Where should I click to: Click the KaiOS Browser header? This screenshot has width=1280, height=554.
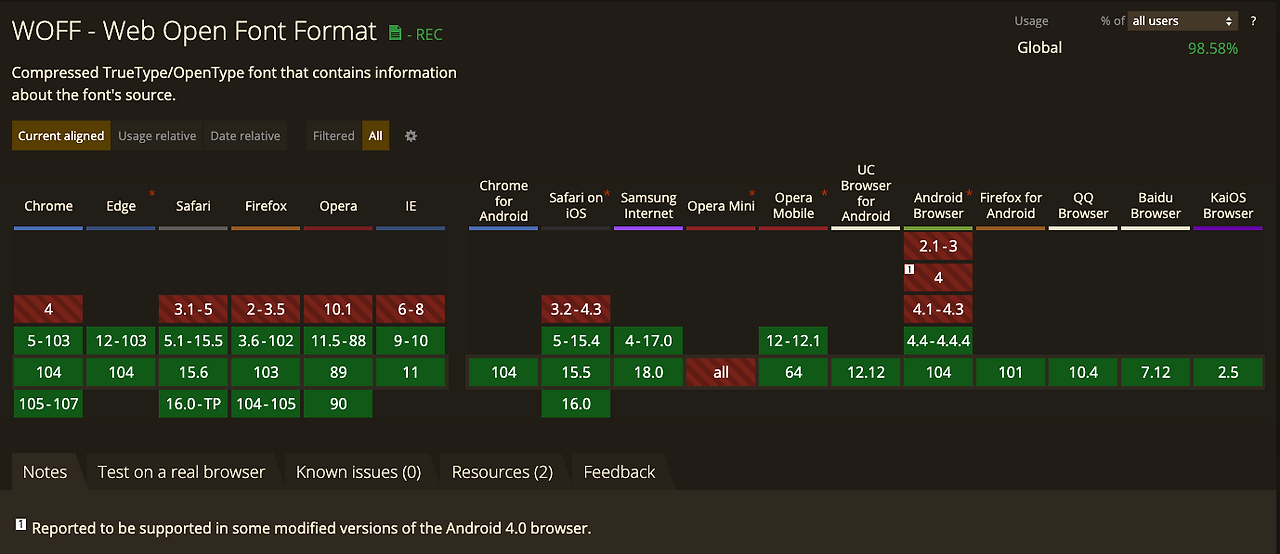click(x=1228, y=205)
